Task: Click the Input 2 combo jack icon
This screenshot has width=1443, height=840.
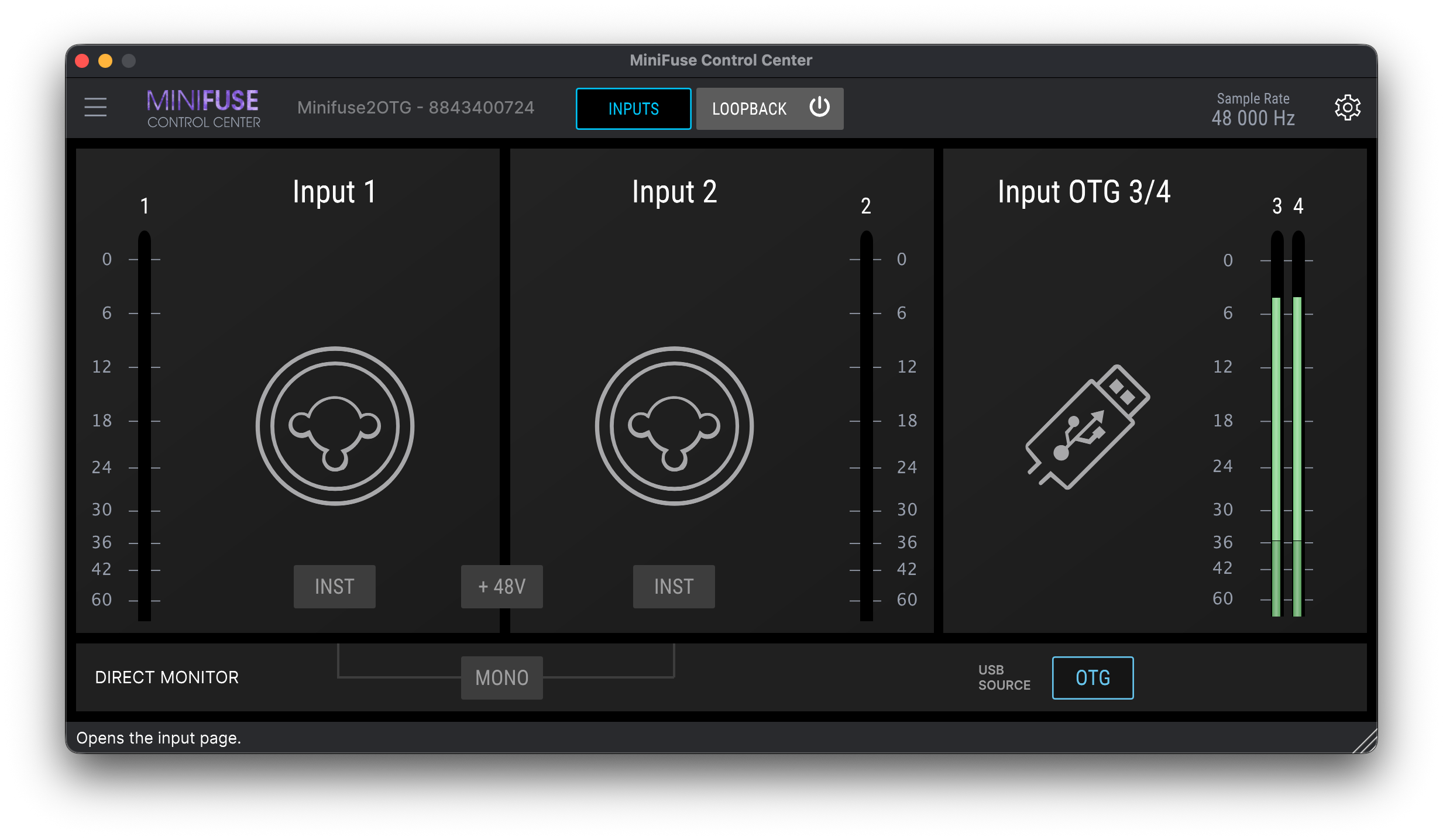Action: click(x=674, y=426)
